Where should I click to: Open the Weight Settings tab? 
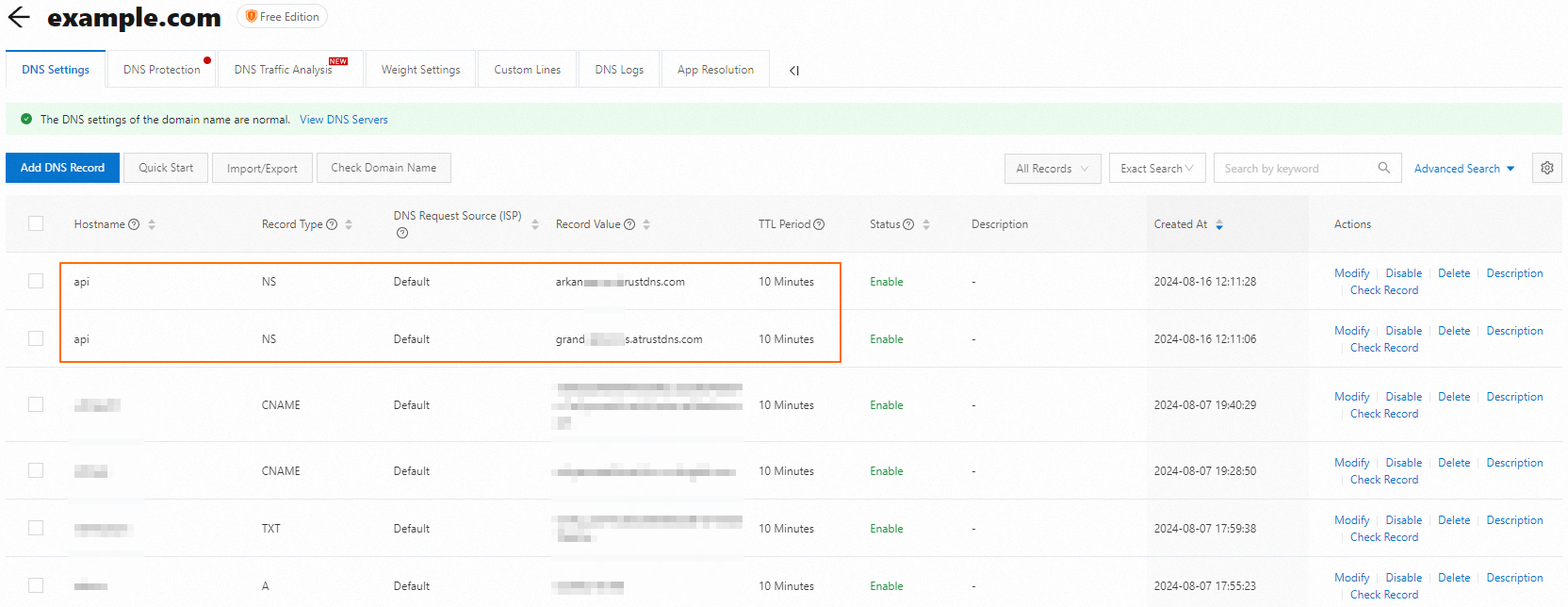[x=420, y=70]
